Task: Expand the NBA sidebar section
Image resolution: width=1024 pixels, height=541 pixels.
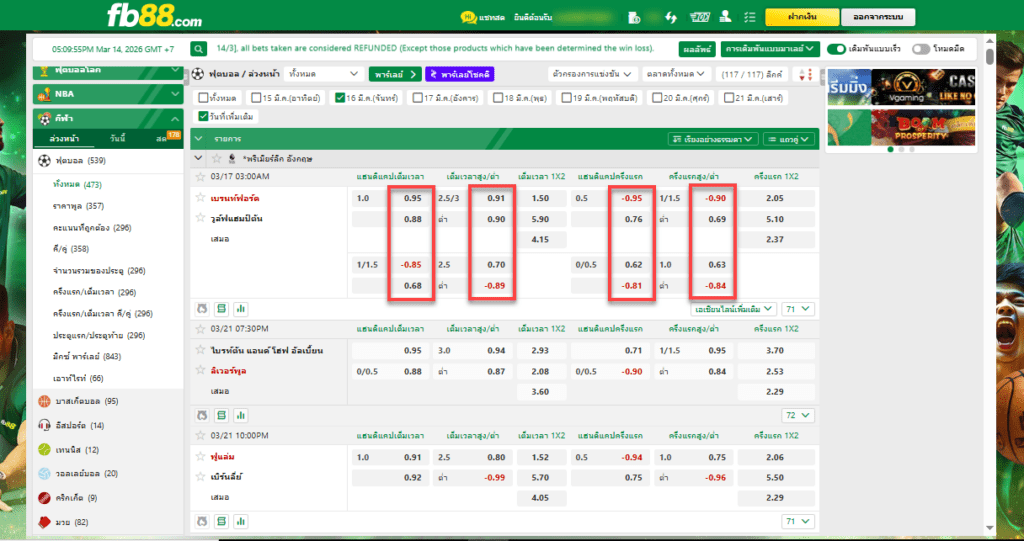Action: tap(108, 94)
